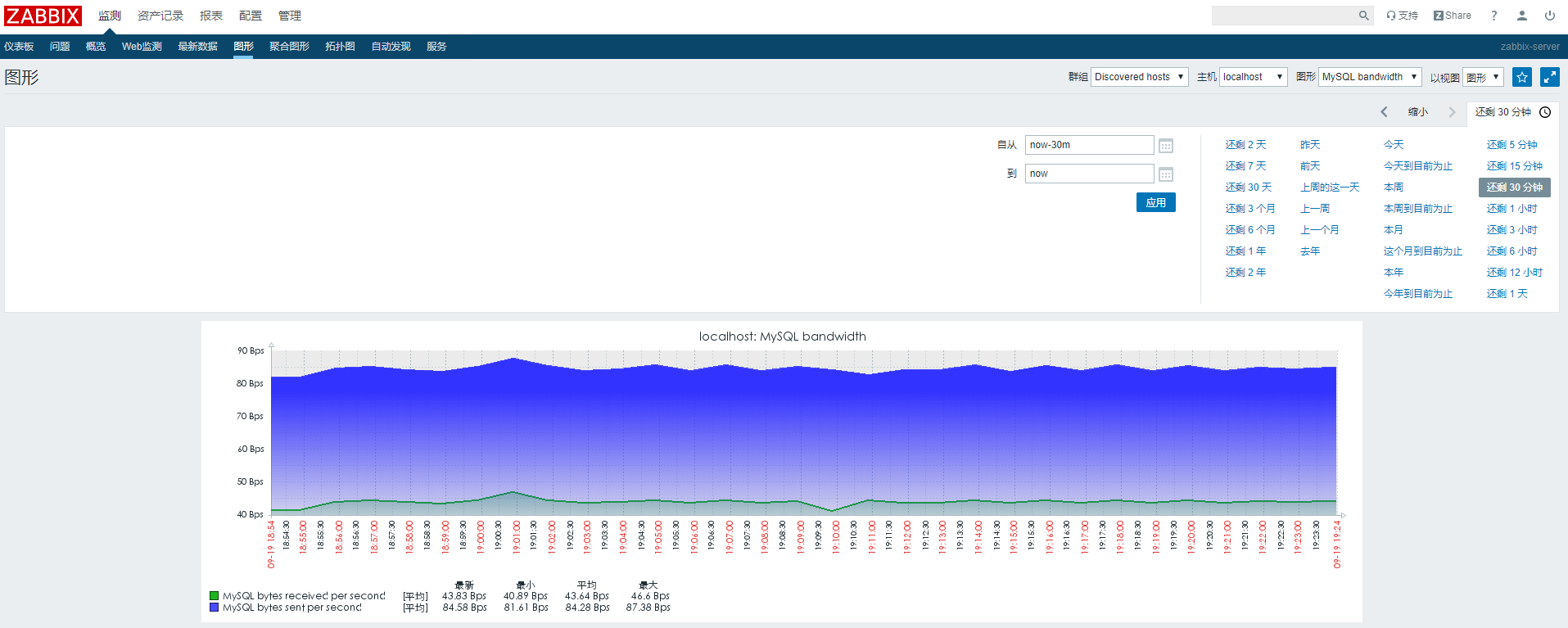This screenshot has width=1568, height=628.
Task: Open calendar picker for the To field
Action: click(1166, 174)
